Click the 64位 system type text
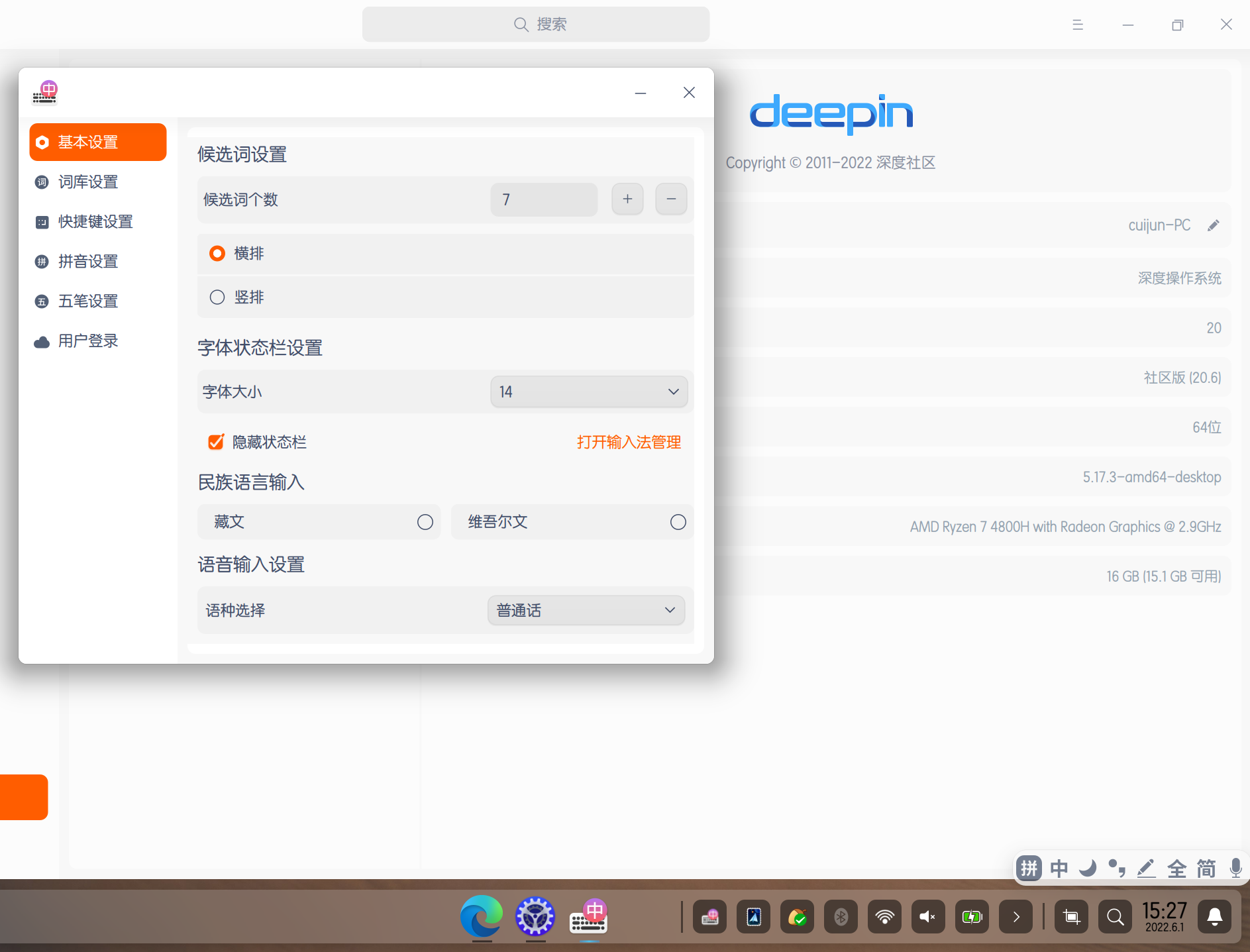The height and width of the screenshot is (952, 1250). click(x=1207, y=427)
